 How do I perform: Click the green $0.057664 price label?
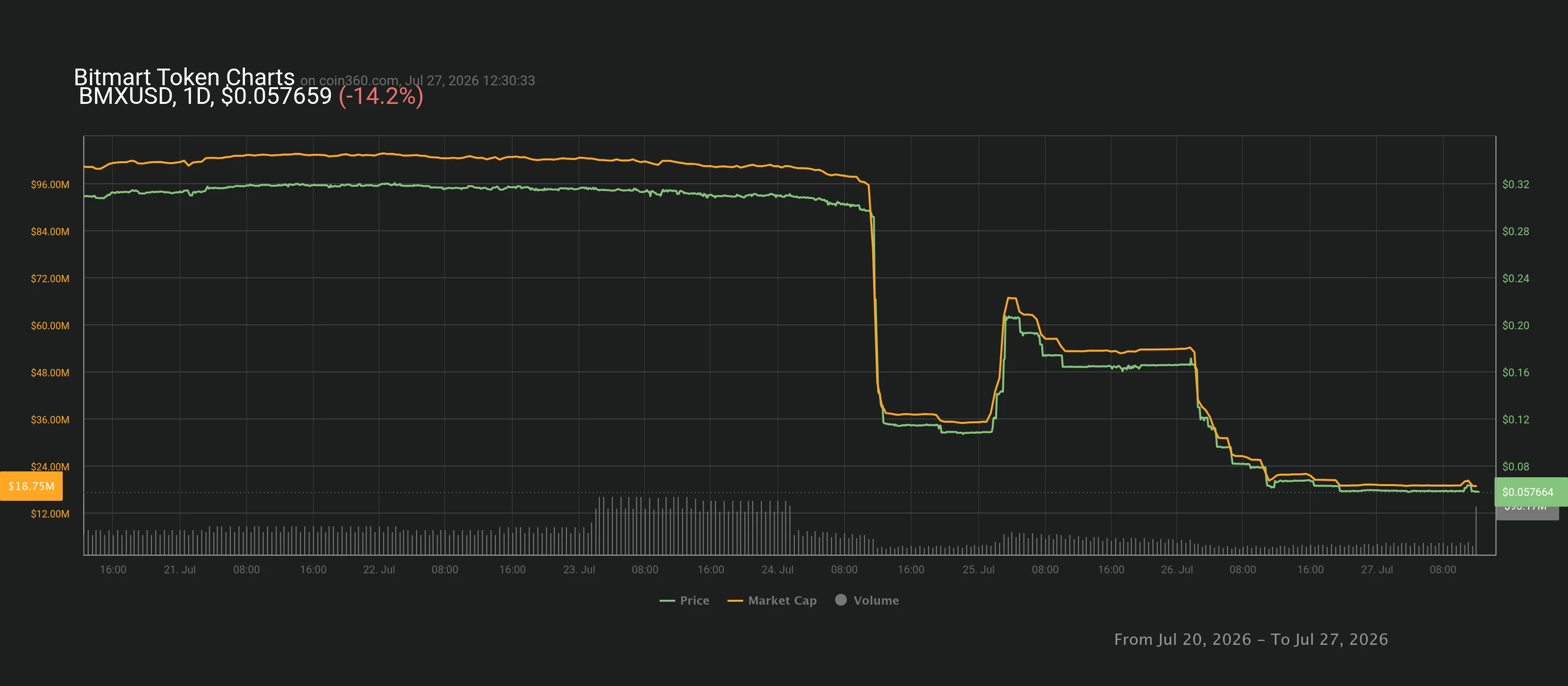1530,492
